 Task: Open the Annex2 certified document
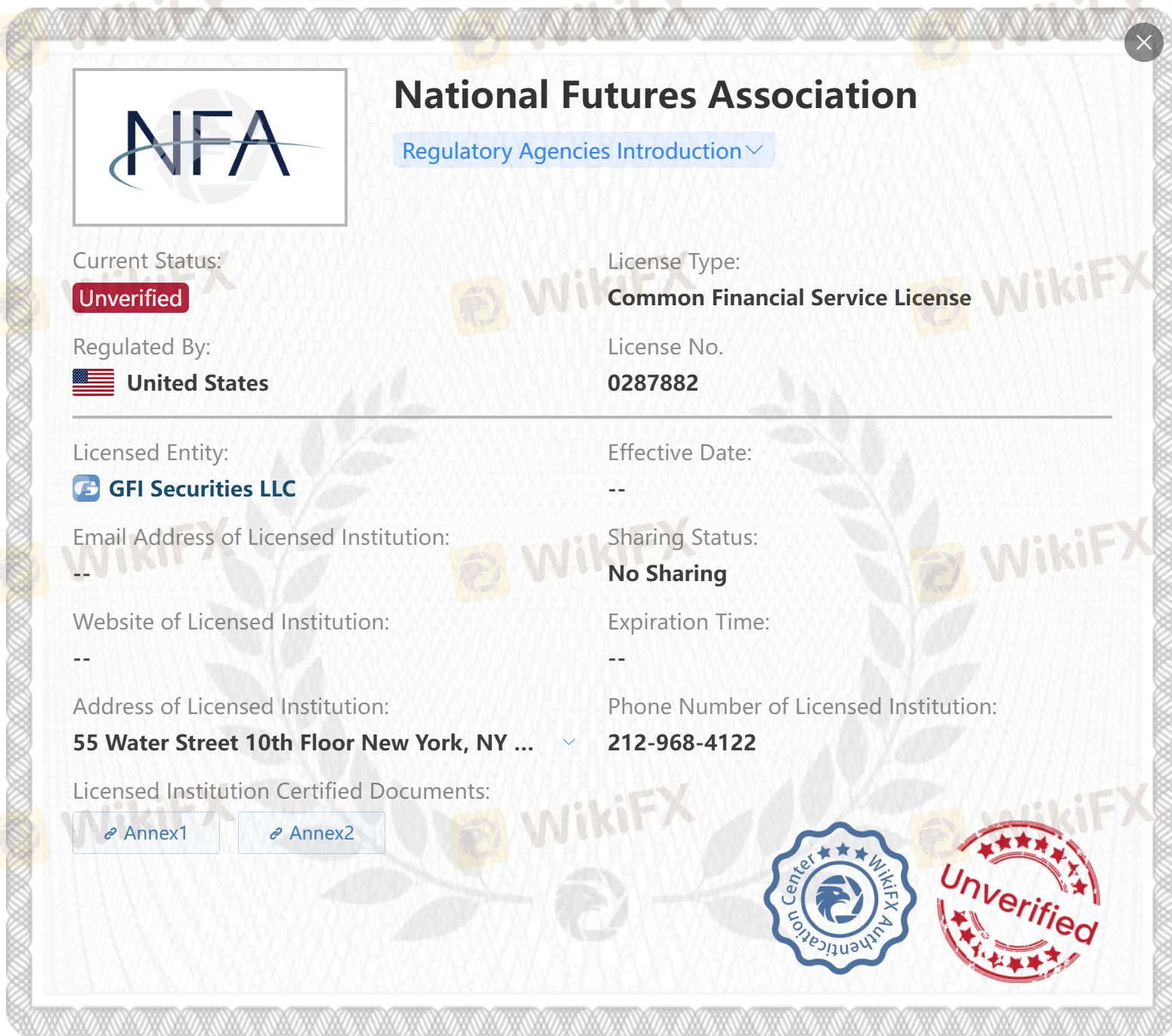point(311,833)
